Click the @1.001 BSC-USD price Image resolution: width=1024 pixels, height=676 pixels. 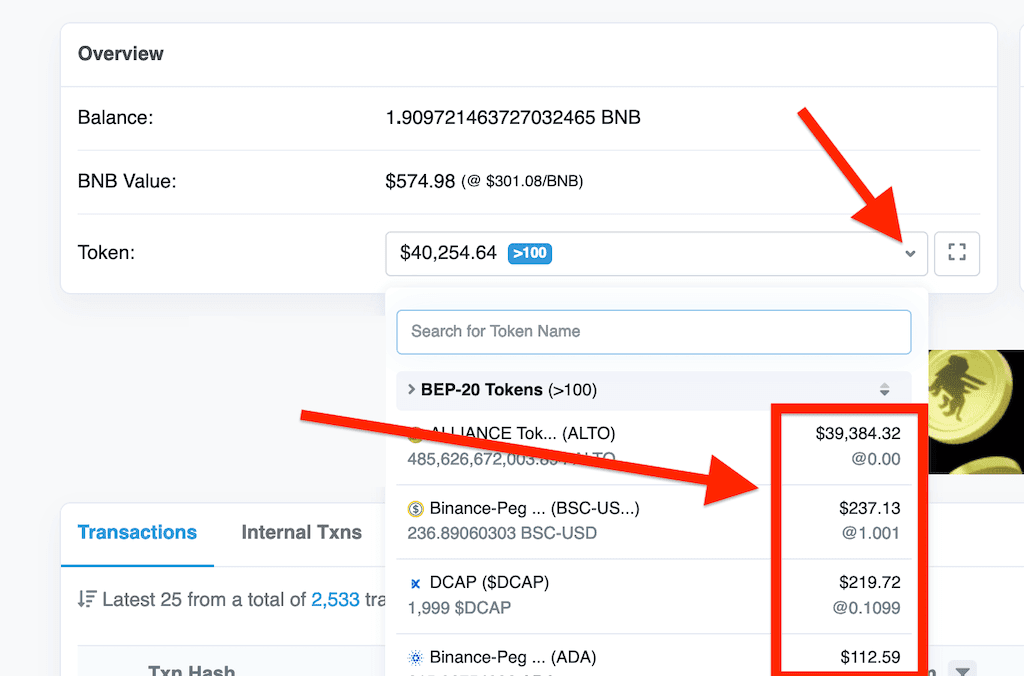coord(871,534)
